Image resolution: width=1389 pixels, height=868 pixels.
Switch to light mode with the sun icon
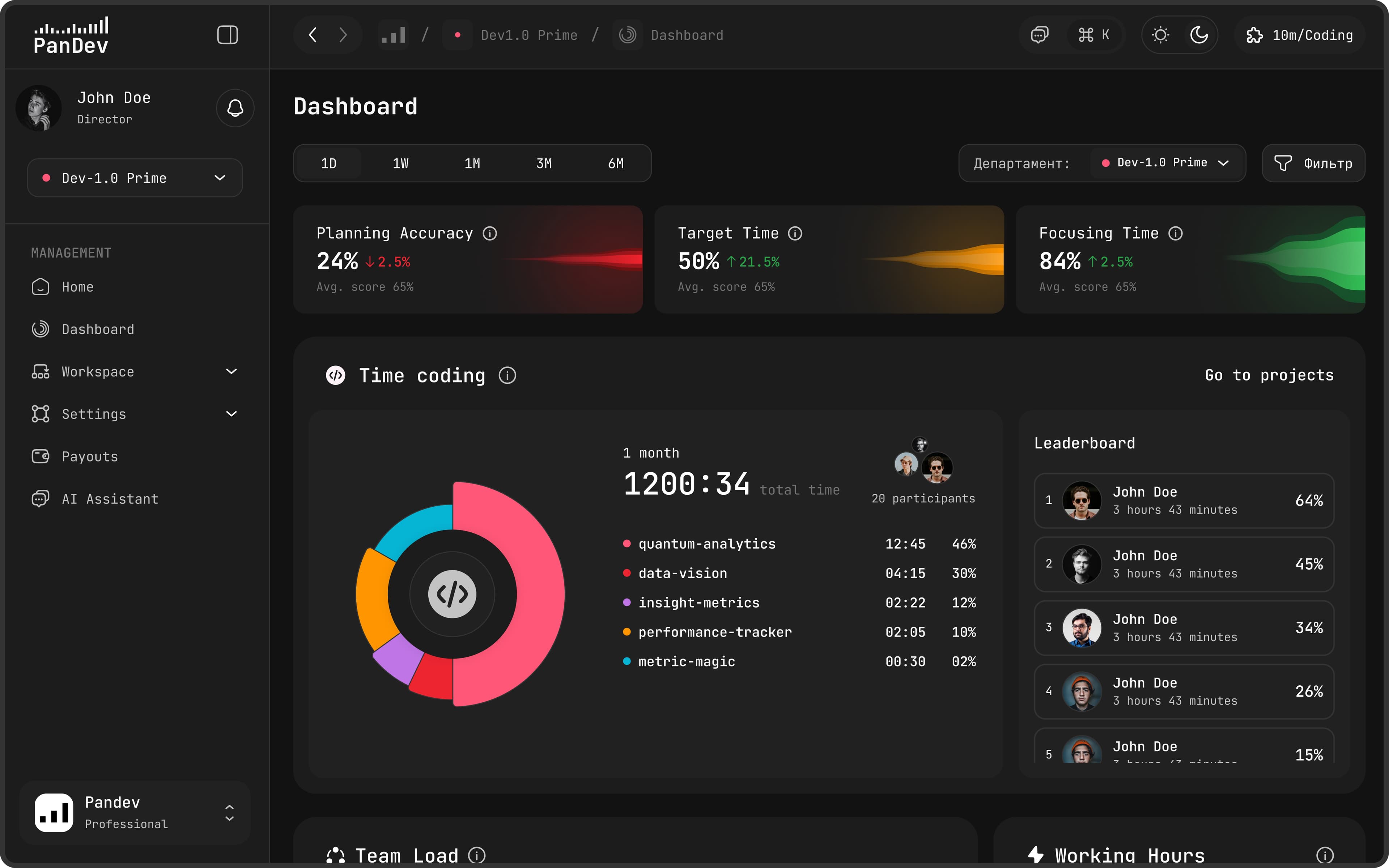[1160, 35]
